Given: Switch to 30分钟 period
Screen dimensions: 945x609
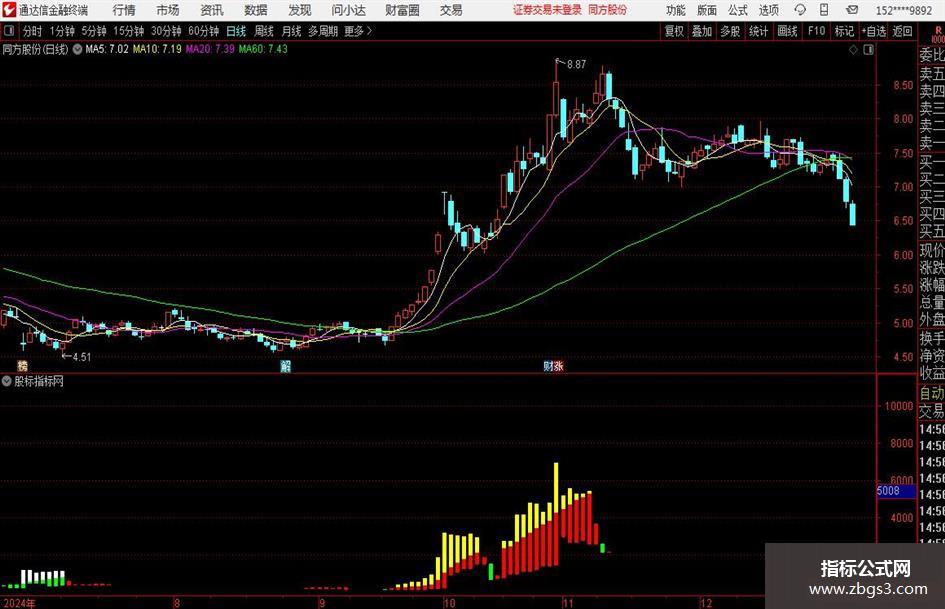Looking at the screenshot, I should [x=166, y=31].
